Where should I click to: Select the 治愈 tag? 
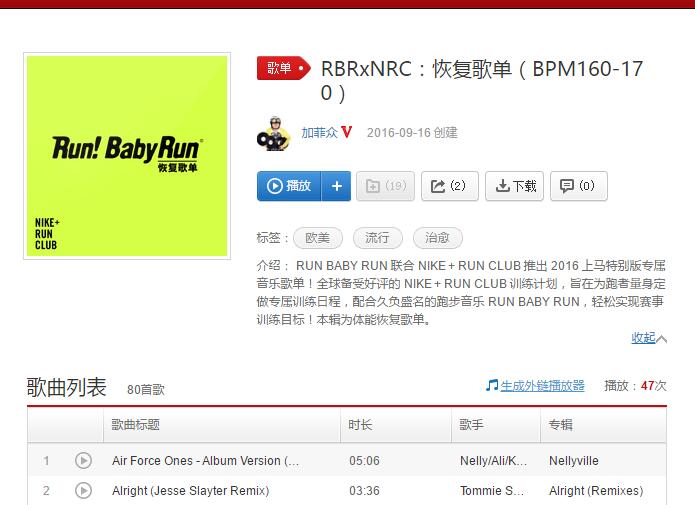click(x=437, y=238)
